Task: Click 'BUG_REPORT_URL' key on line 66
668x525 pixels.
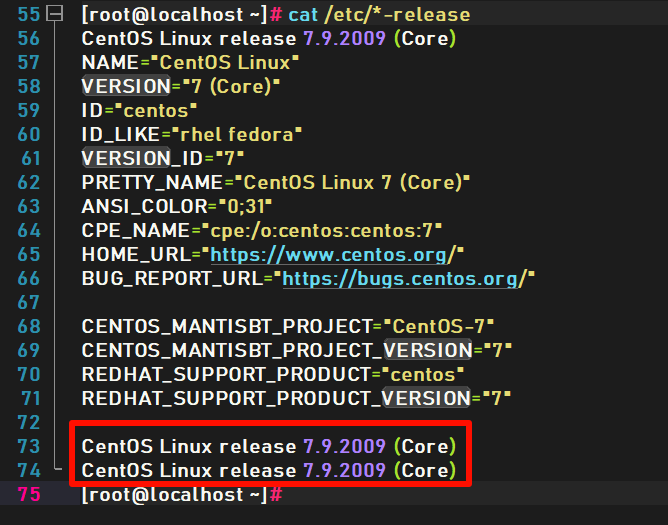Action: [x=172, y=279]
